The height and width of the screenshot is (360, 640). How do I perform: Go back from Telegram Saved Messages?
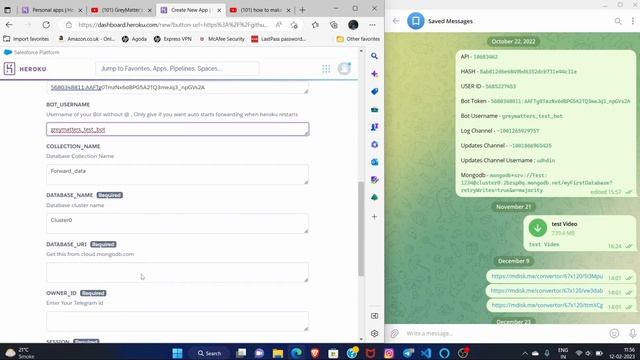point(396,21)
